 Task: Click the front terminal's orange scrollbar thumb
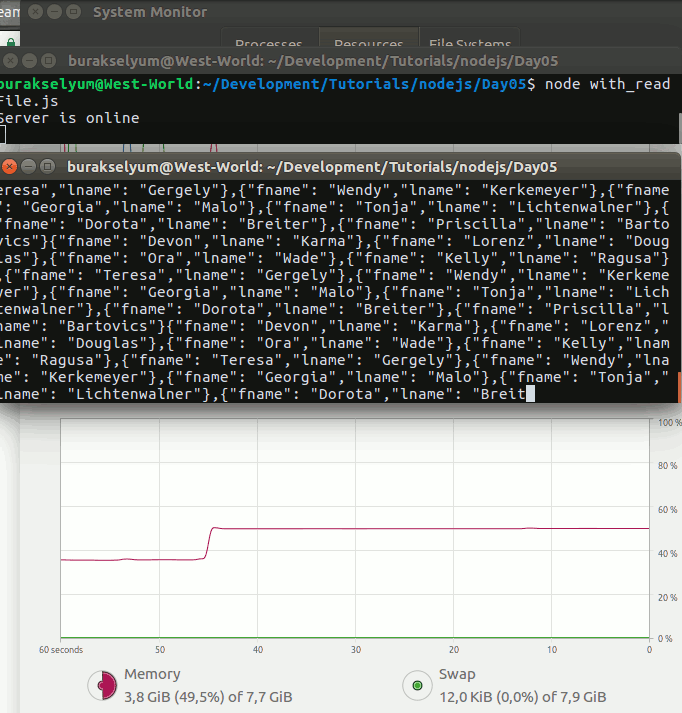click(679, 388)
